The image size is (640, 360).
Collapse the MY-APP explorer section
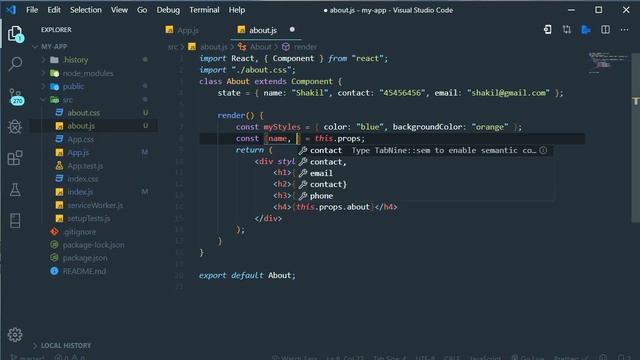[x=35, y=47]
